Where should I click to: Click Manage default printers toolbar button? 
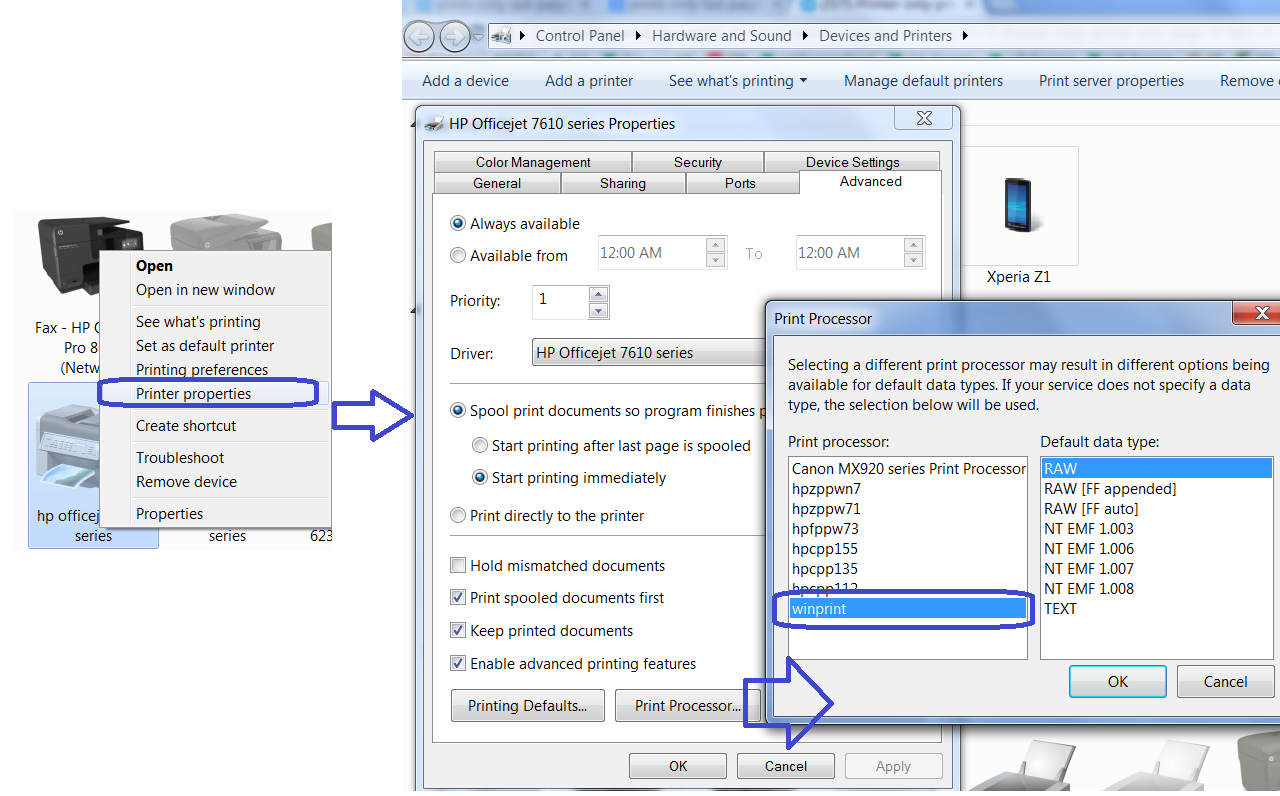[x=923, y=81]
